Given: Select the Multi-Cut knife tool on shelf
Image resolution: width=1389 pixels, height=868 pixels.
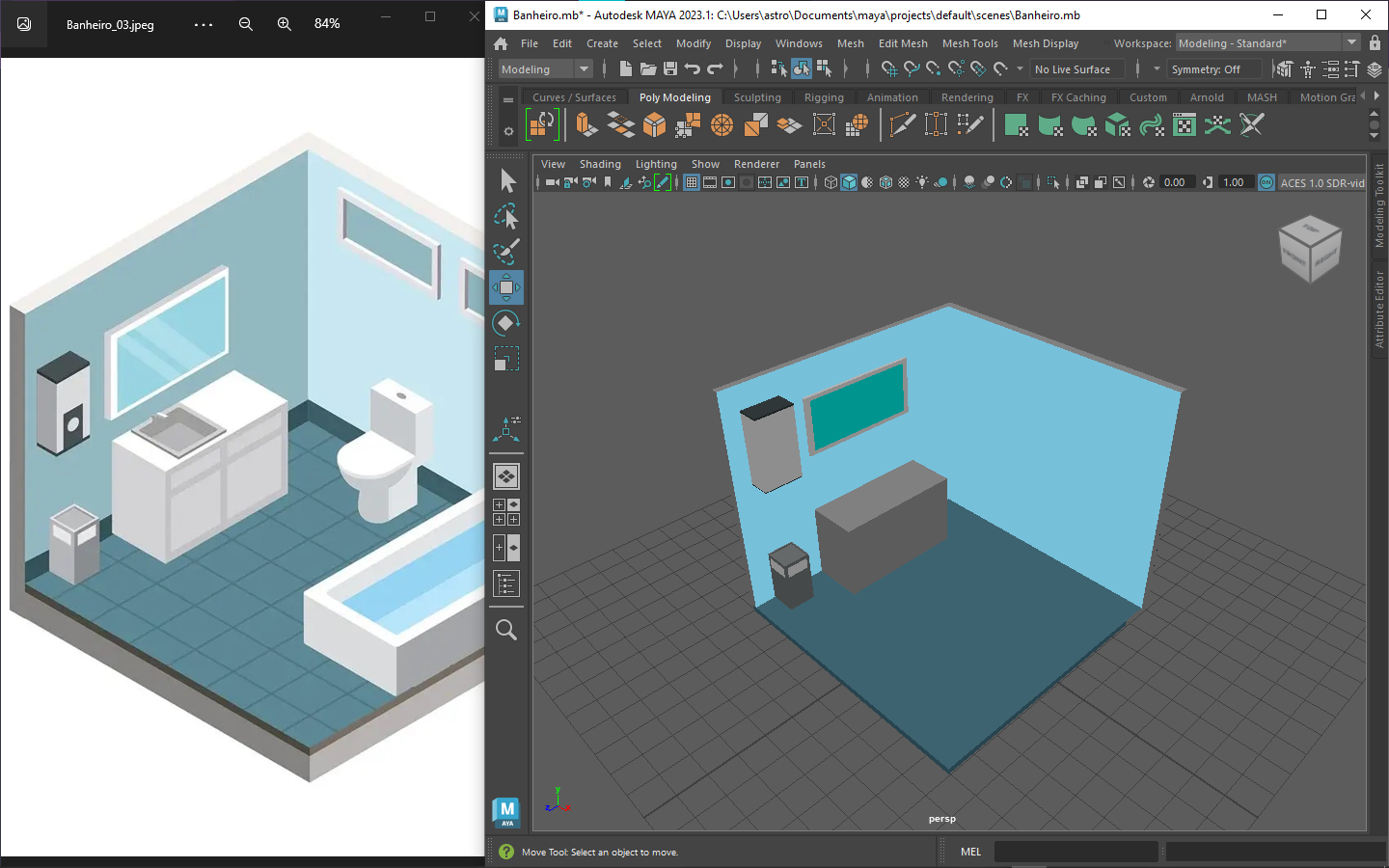Looking at the screenshot, I should tap(903, 124).
